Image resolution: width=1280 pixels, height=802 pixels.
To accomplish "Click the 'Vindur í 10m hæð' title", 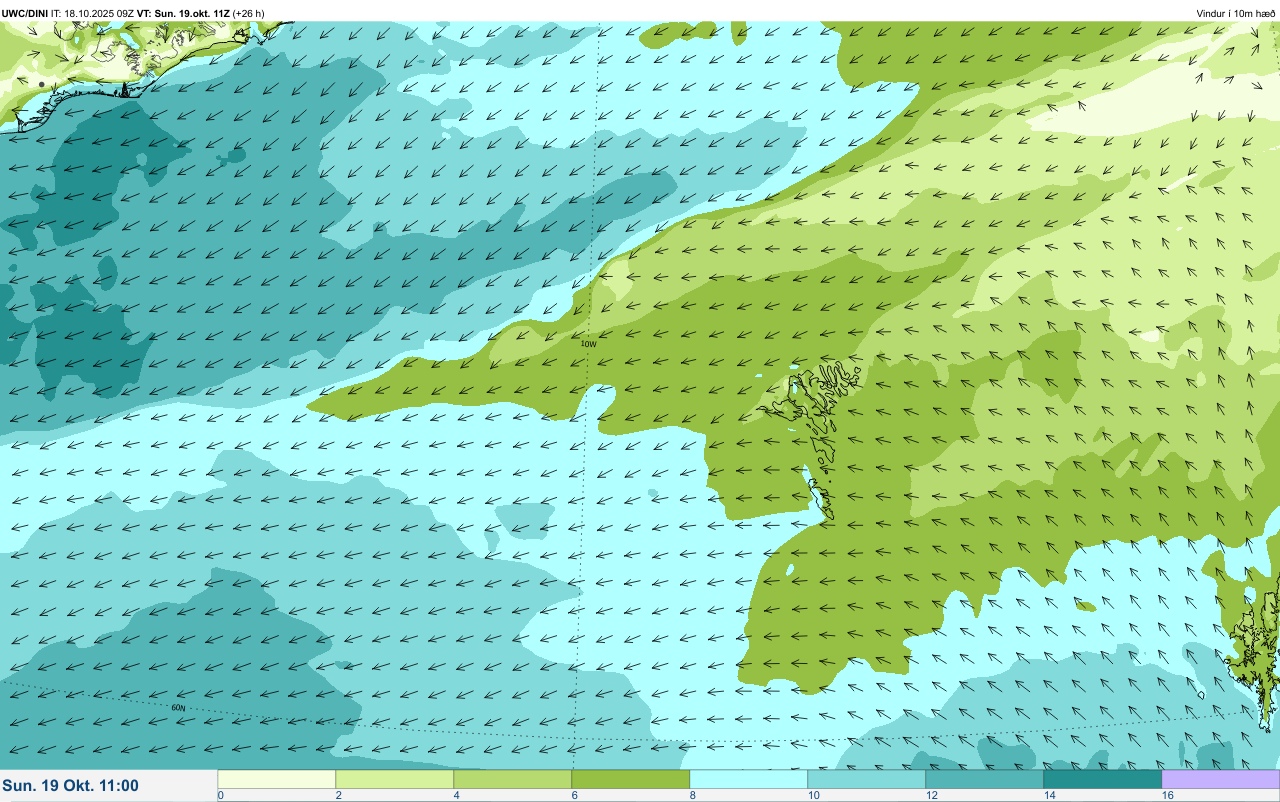I will pos(1236,13).
